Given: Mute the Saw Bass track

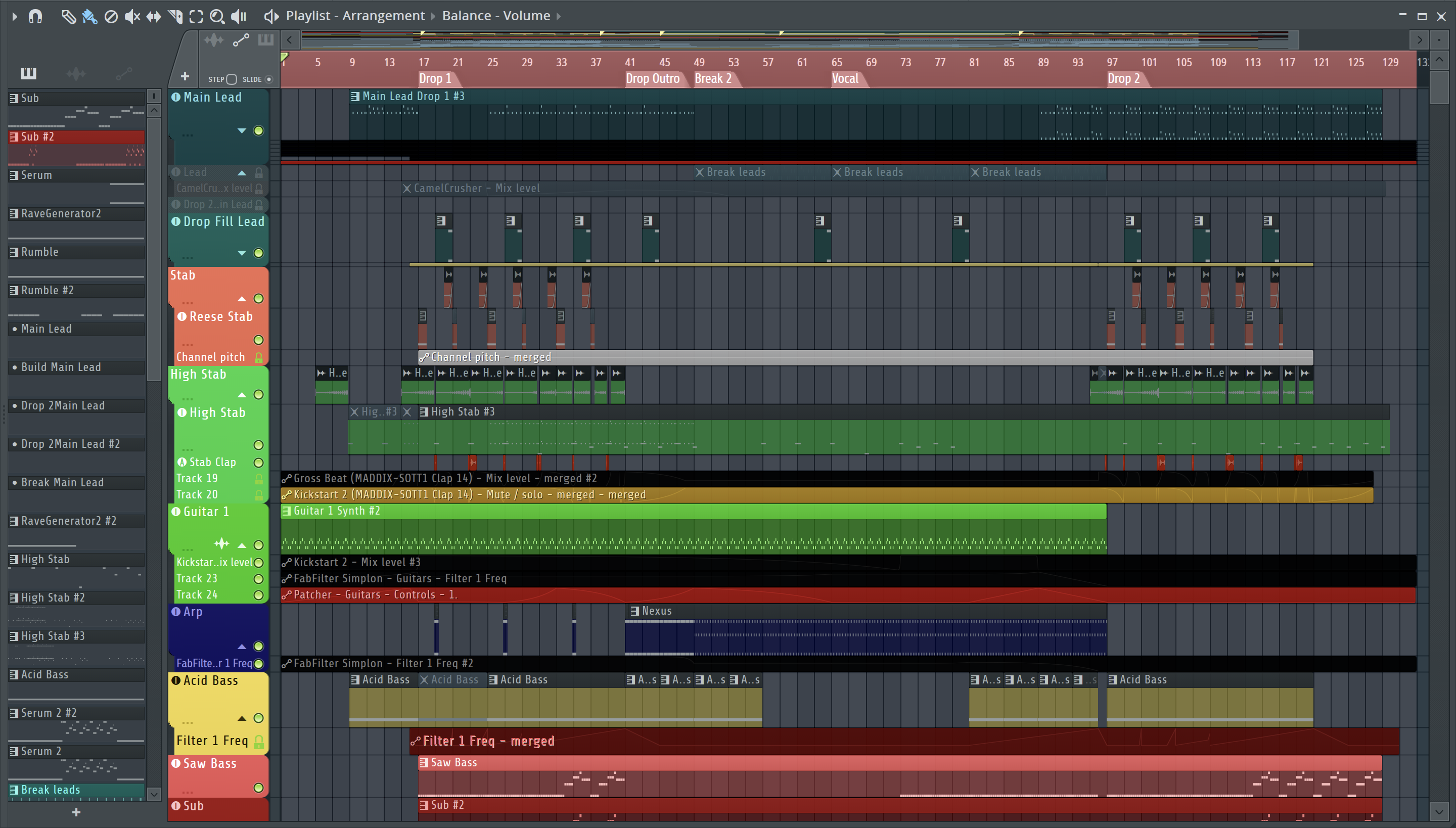Looking at the screenshot, I should 258,788.
